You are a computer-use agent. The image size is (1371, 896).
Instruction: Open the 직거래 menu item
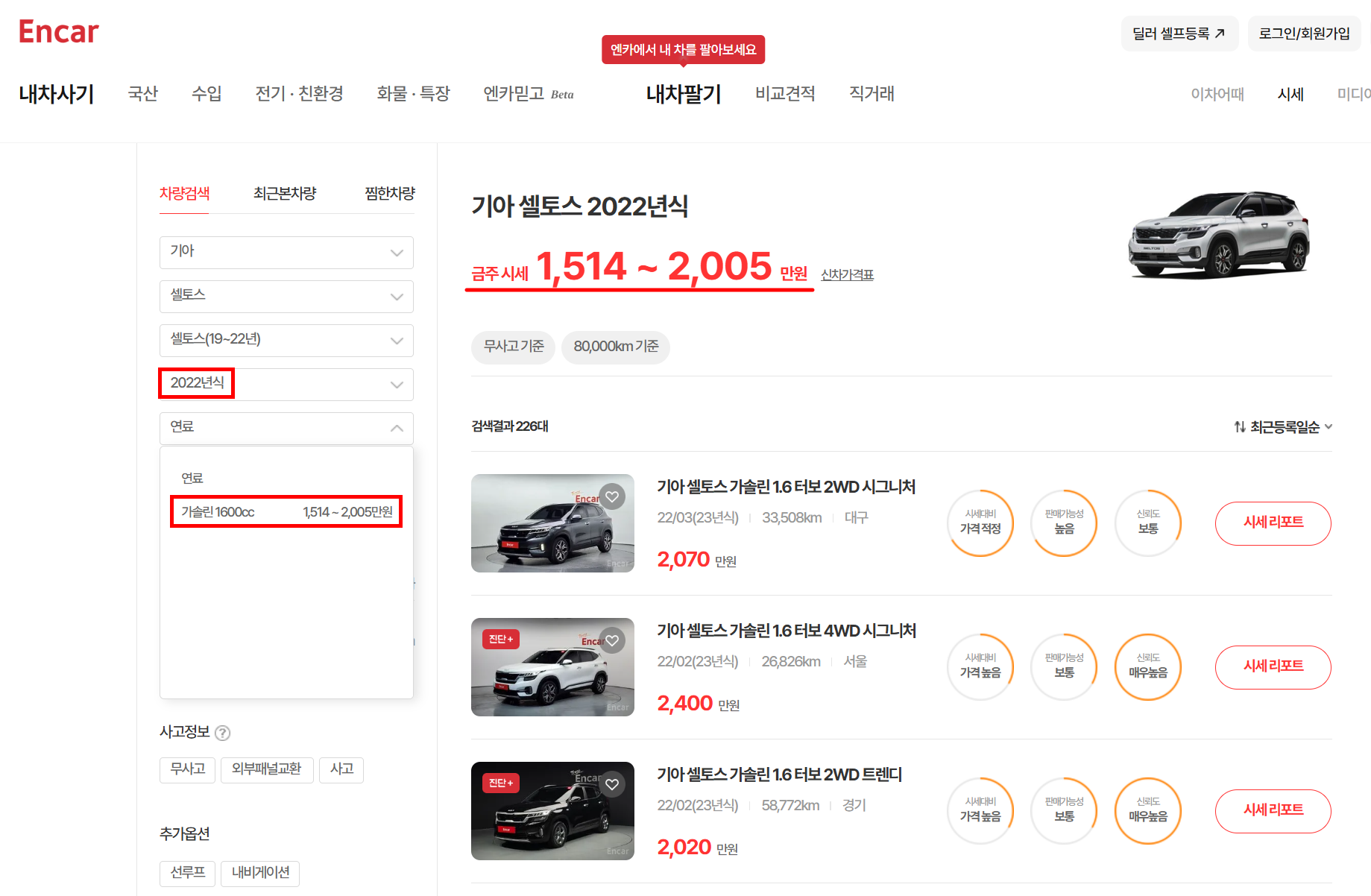(872, 94)
